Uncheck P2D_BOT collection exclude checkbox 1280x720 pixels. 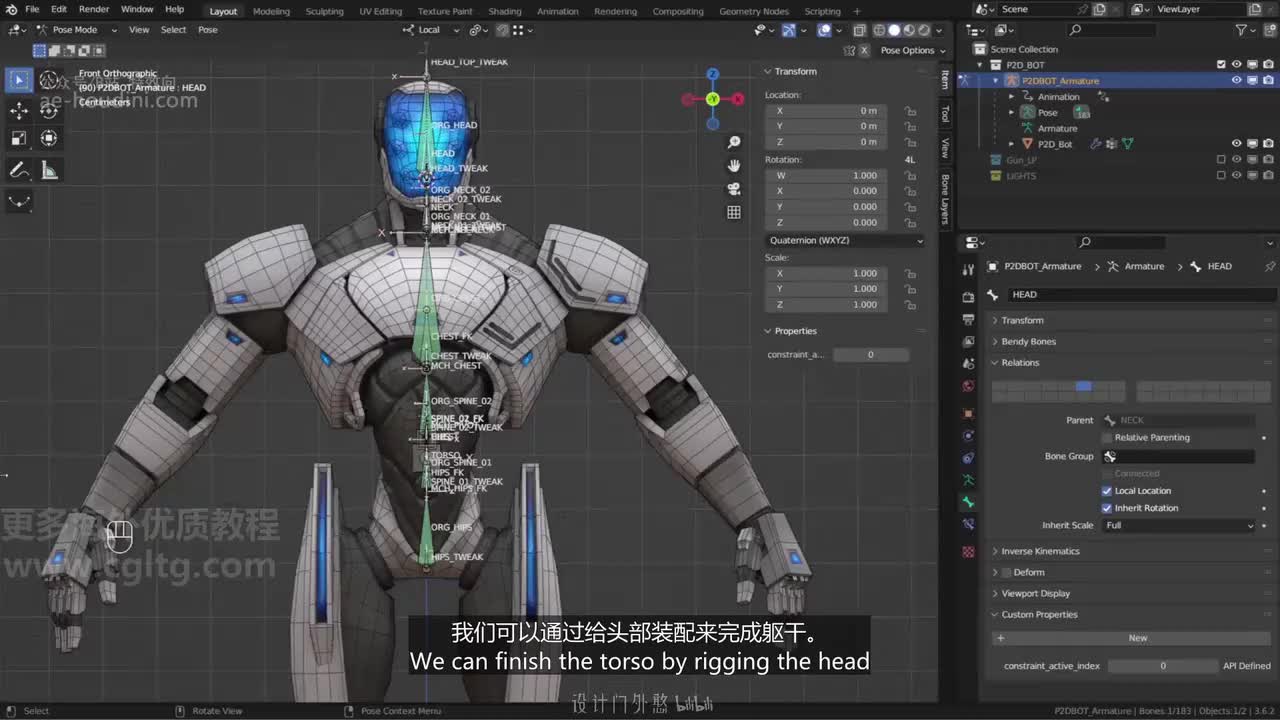point(1221,65)
